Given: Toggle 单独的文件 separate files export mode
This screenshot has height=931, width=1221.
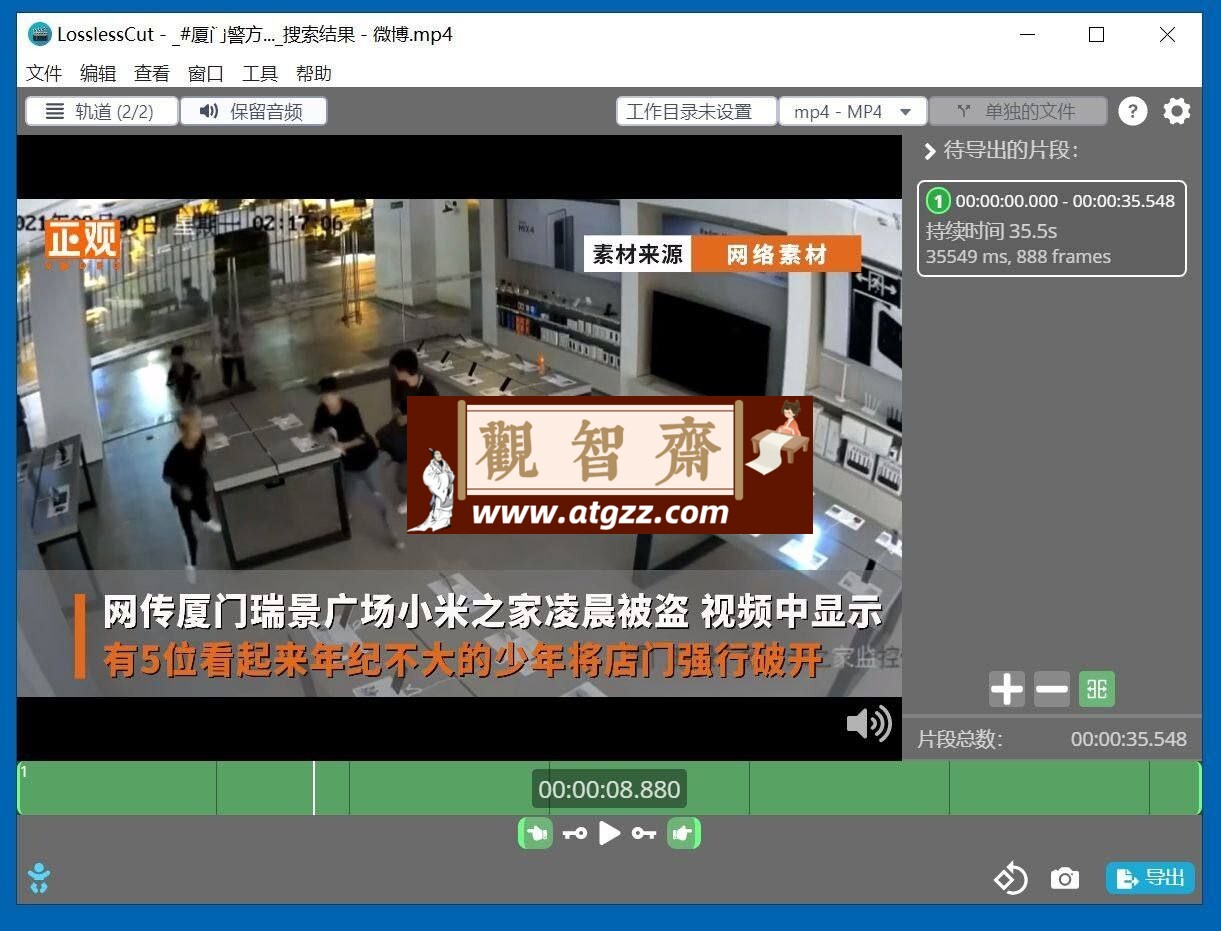Looking at the screenshot, I should pos(1018,111).
